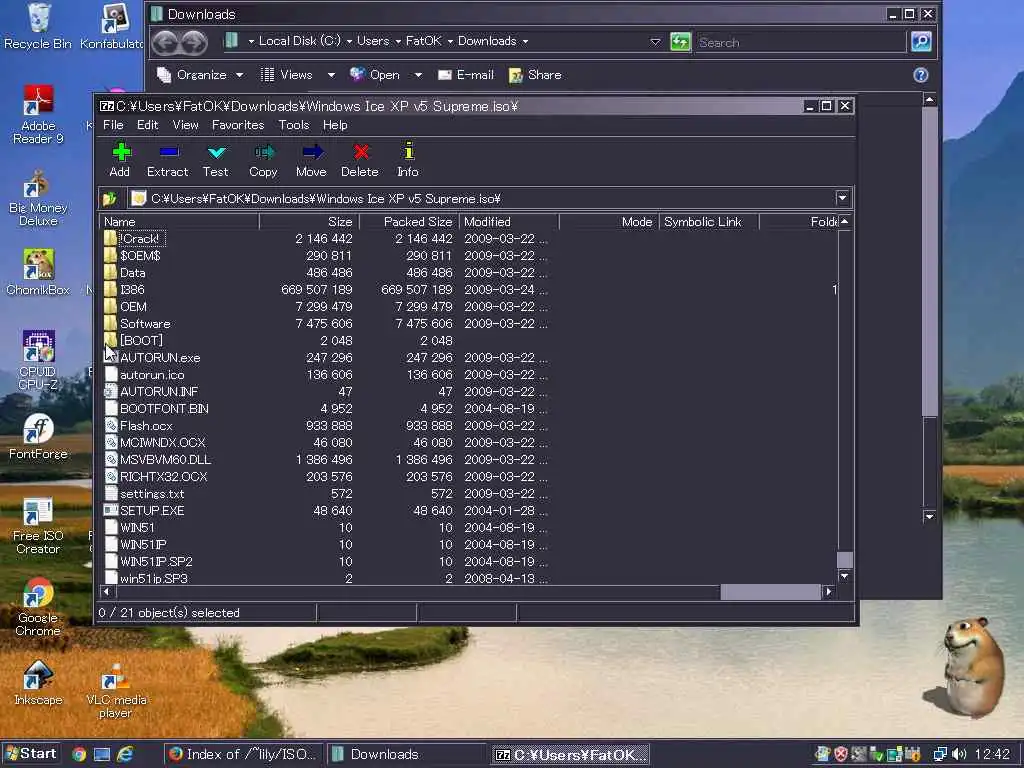The height and width of the screenshot is (768, 1024).
Task: Click the Extract toolbar icon
Action: pos(168,160)
